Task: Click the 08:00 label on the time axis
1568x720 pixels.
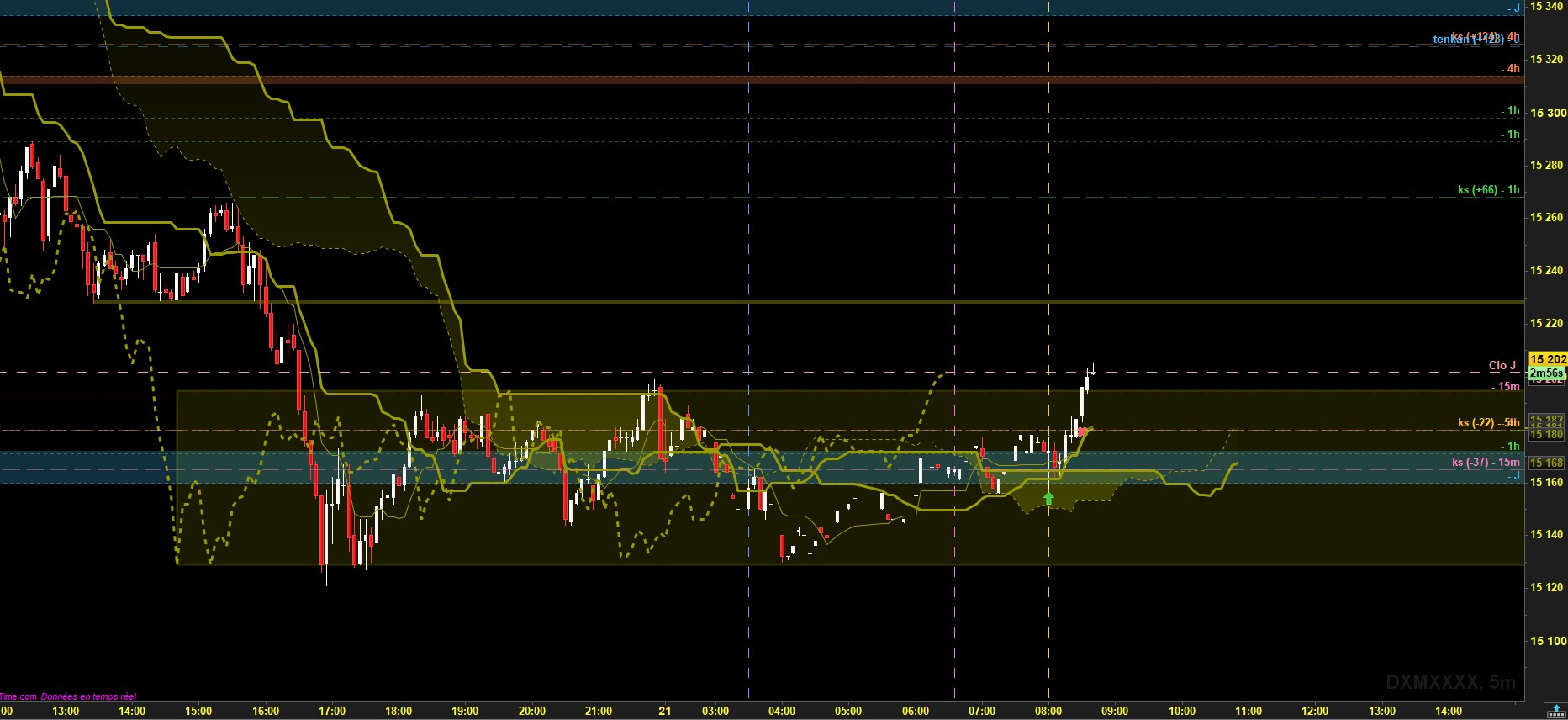Action: click(1048, 712)
